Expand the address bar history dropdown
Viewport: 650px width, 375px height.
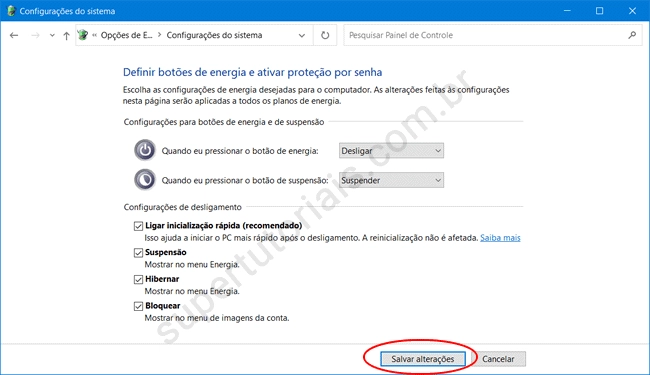click(x=302, y=35)
